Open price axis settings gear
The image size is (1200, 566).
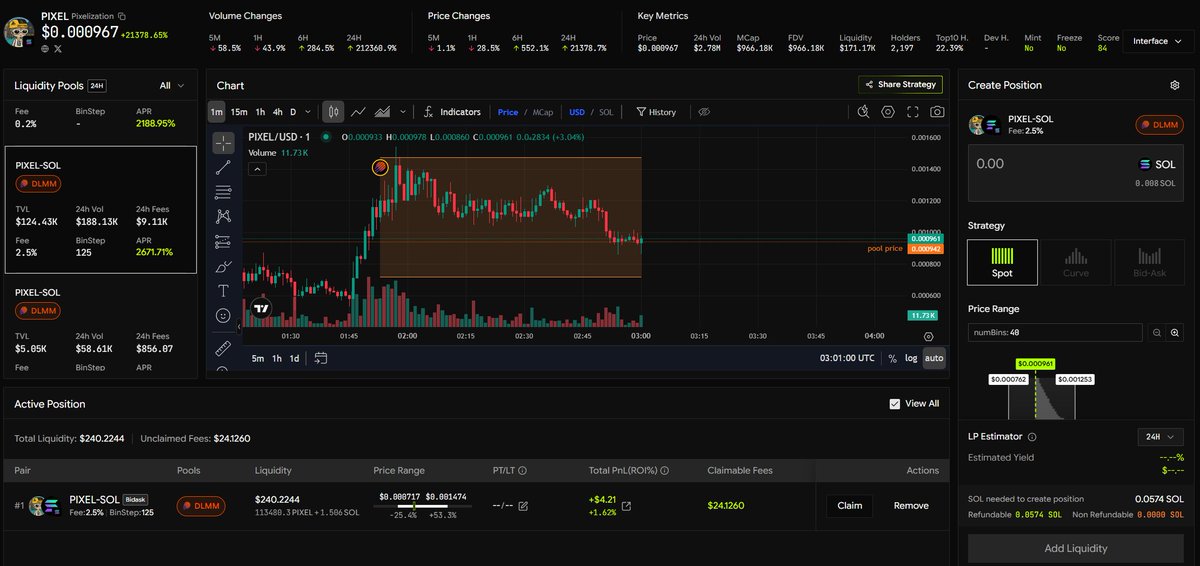(929, 337)
